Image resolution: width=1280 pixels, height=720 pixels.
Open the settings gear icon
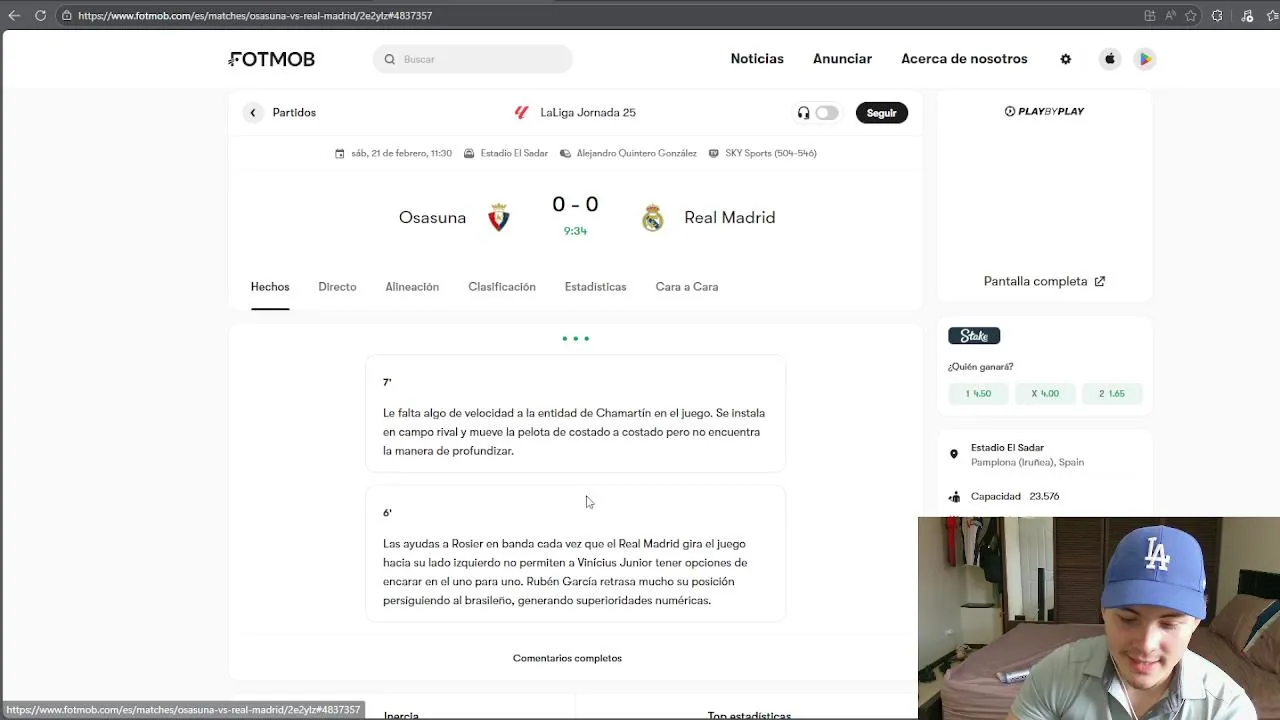[1066, 59]
